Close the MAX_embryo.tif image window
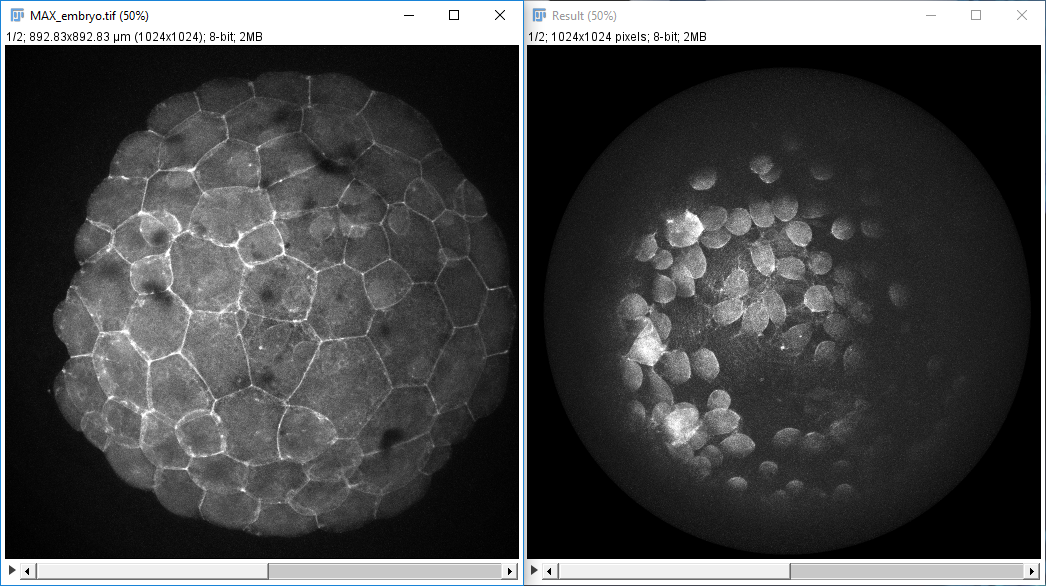 [500, 15]
